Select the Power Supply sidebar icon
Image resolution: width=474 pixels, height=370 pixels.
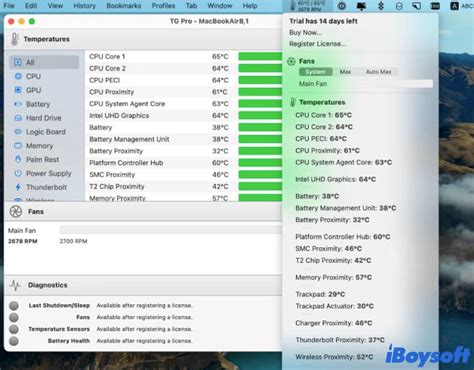[18, 173]
